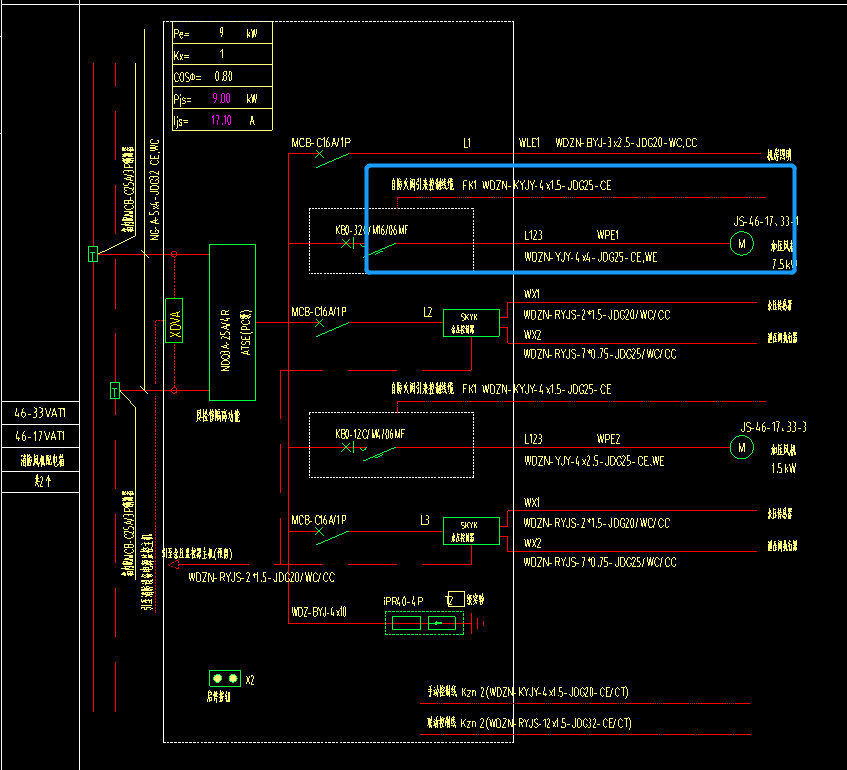Screen dimensions: 847x770
Task: Click the L2 circuit label
Action: click(427, 312)
